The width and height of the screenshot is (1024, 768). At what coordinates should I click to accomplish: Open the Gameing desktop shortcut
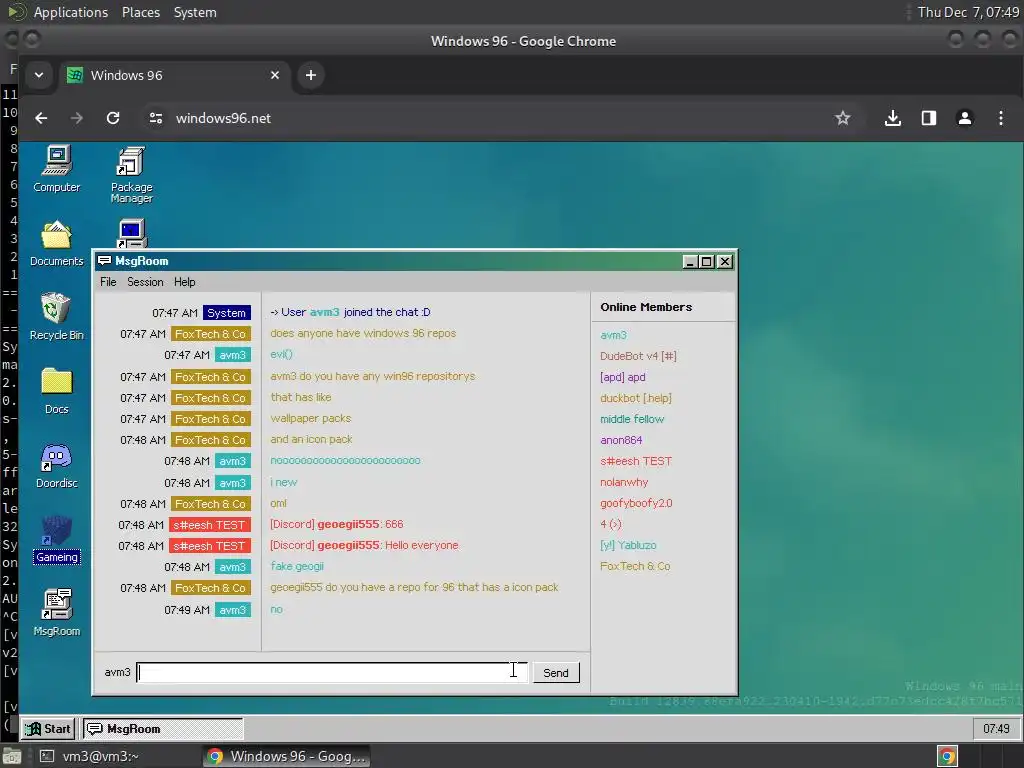point(57,539)
